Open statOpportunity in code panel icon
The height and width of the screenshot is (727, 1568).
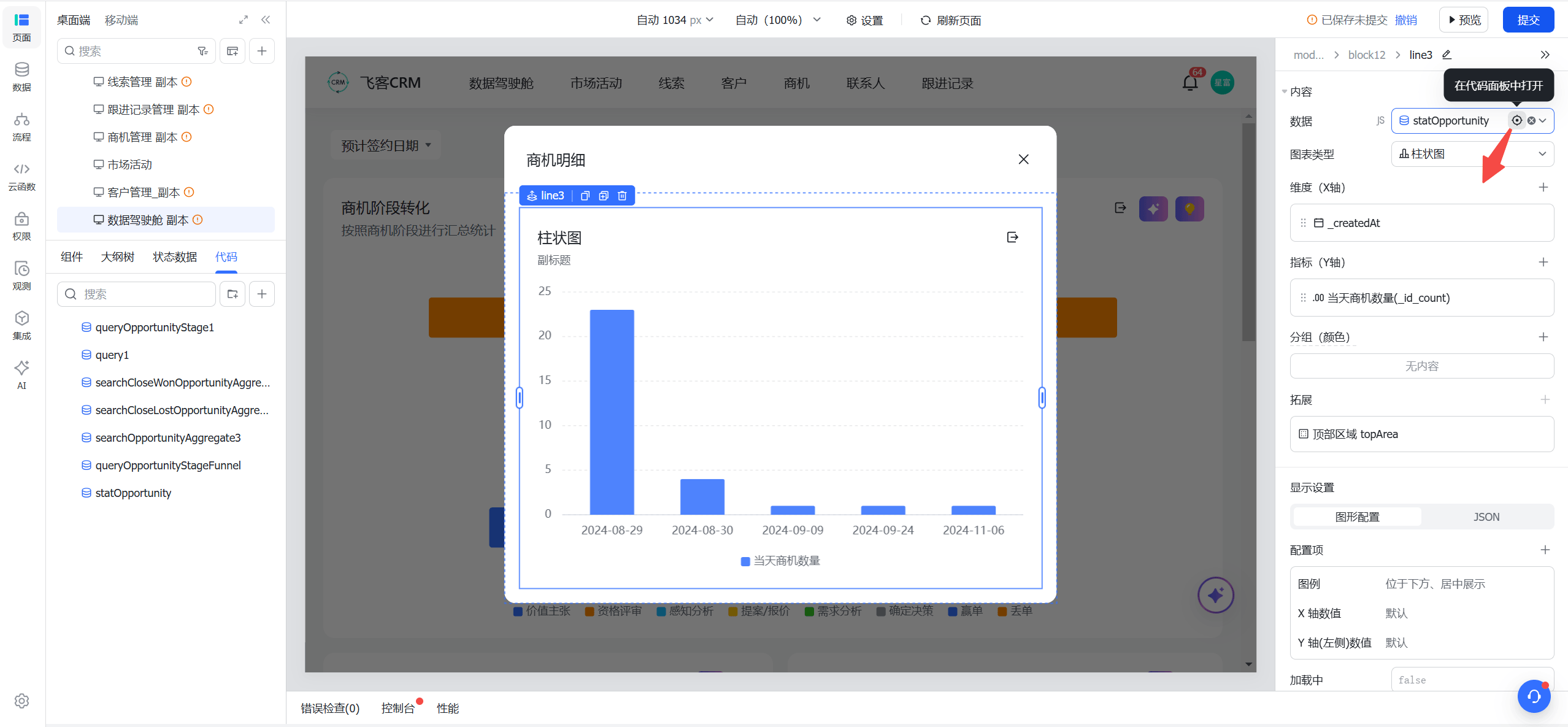point(1516,120)
